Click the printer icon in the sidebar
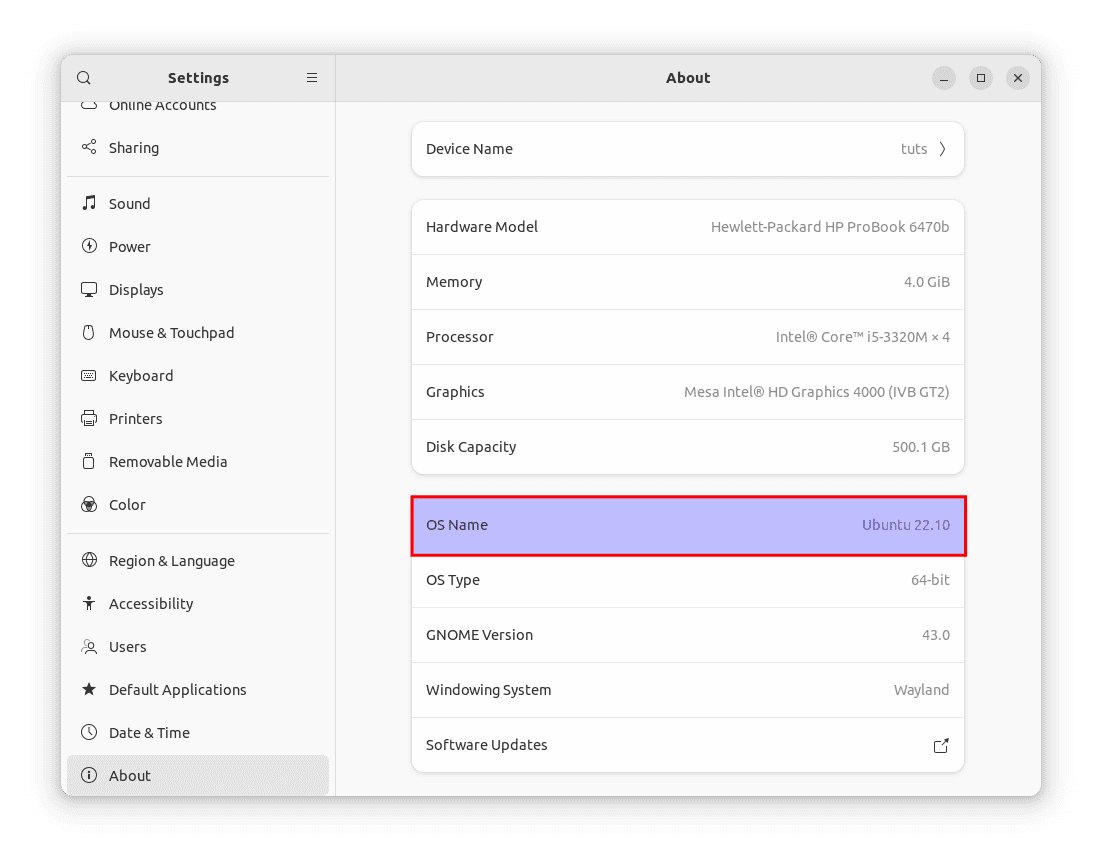 [x=89, y=418]
